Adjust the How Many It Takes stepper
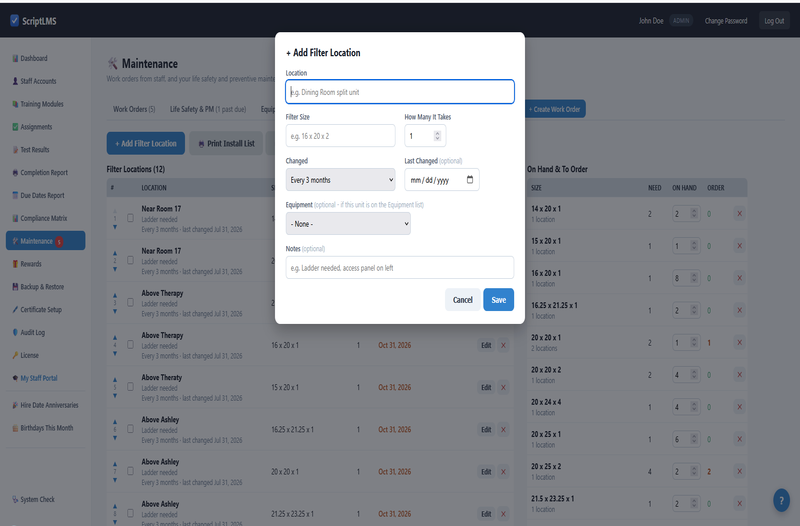800x526 pixels. [437, 136]
